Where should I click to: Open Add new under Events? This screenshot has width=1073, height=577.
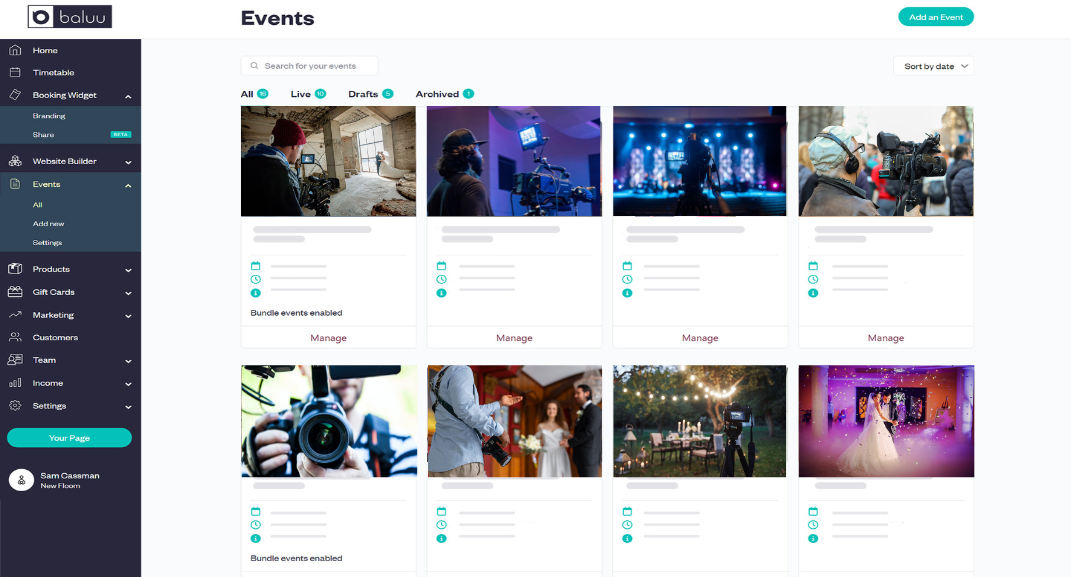pos(49,223)
